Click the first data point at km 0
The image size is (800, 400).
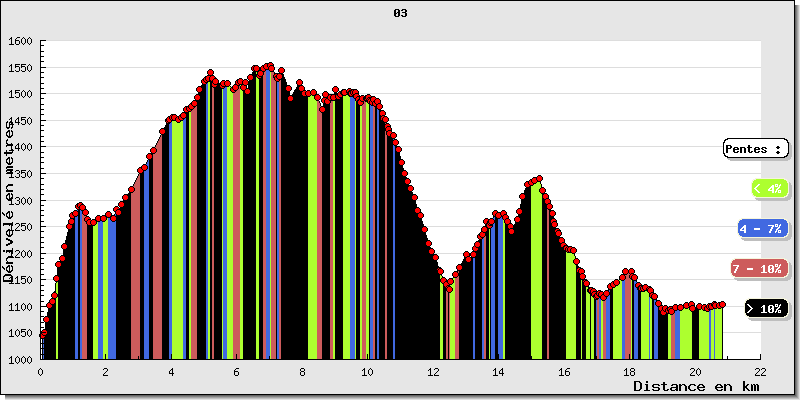[42, 335]
